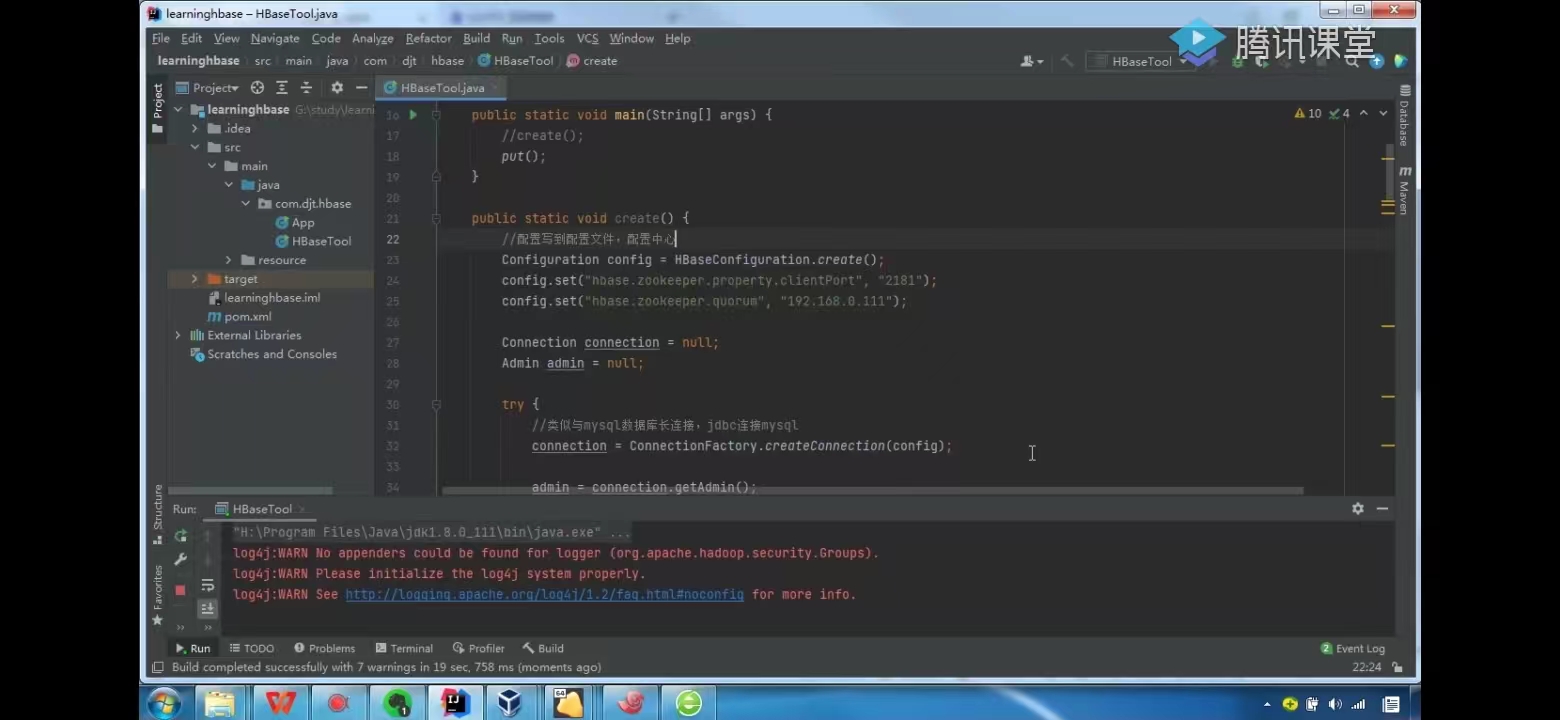Open the Maven side tool window
Image resolution: width=1560 pixels, height=720 pixels.
[1404, 191]
